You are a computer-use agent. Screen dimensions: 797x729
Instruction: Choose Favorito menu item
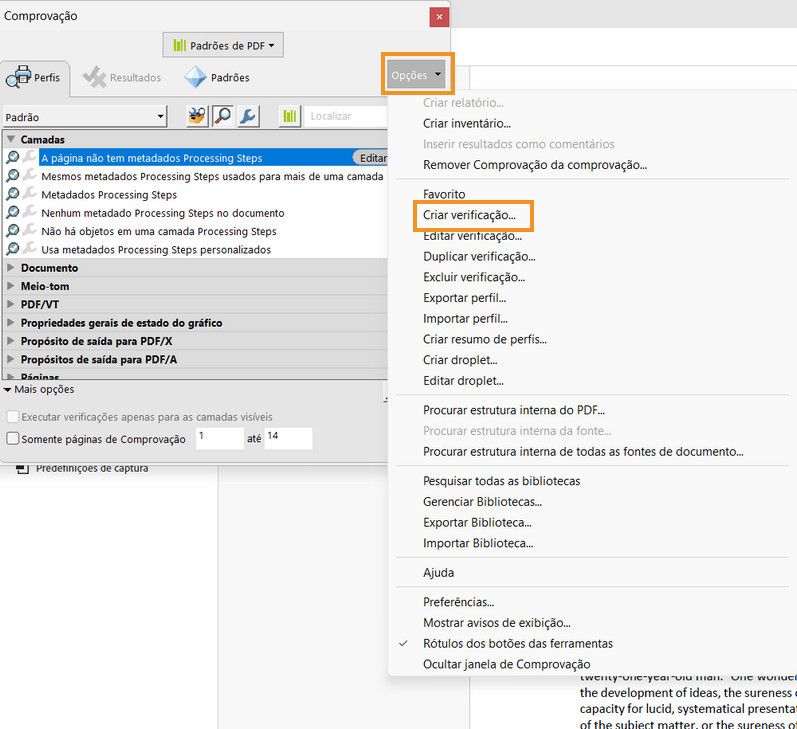pos(444,194)
